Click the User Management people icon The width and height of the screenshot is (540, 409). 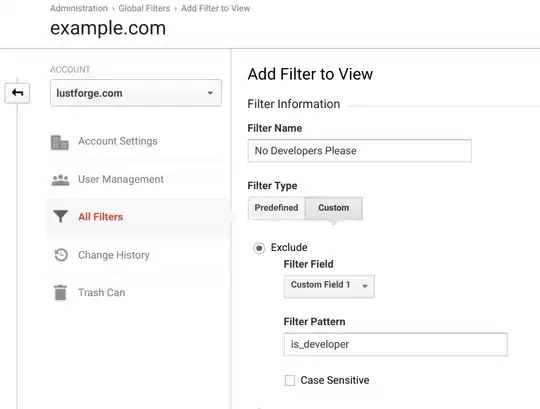(x=60, y=180)
